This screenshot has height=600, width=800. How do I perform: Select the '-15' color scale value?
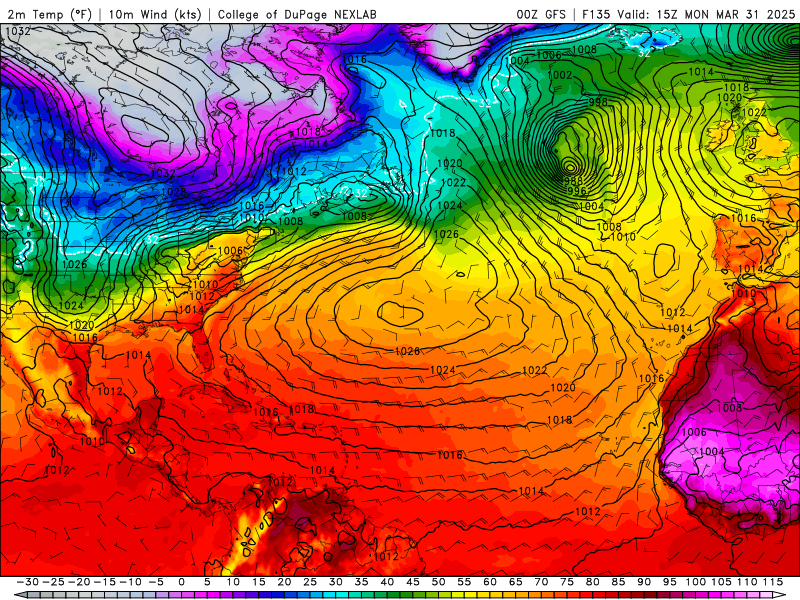(x=105, y=582)
